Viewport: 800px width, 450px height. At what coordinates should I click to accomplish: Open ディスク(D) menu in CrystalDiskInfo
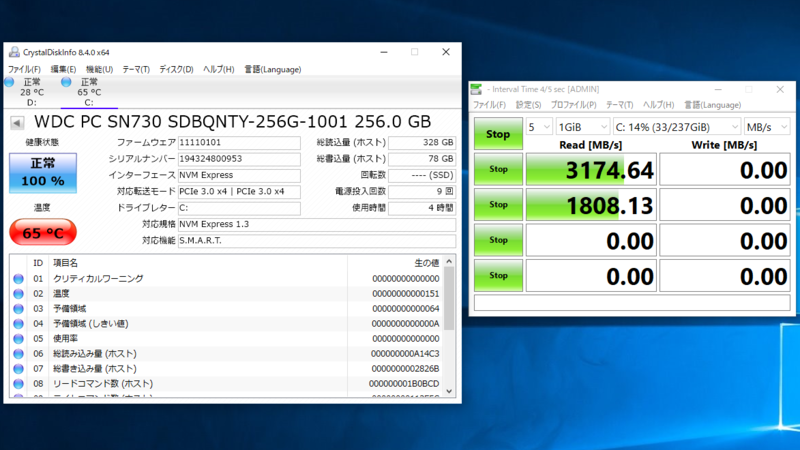pyautogui.click(x=176, y=69)
